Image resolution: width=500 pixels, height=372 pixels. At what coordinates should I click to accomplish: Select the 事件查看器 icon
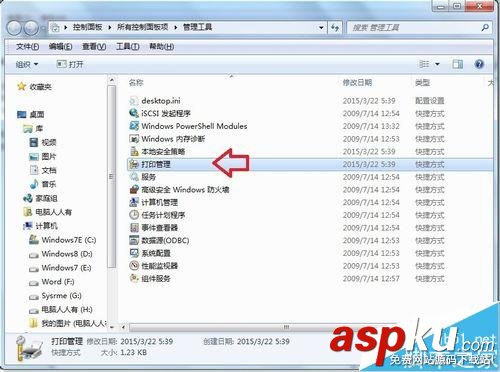[x=134, y=227]
